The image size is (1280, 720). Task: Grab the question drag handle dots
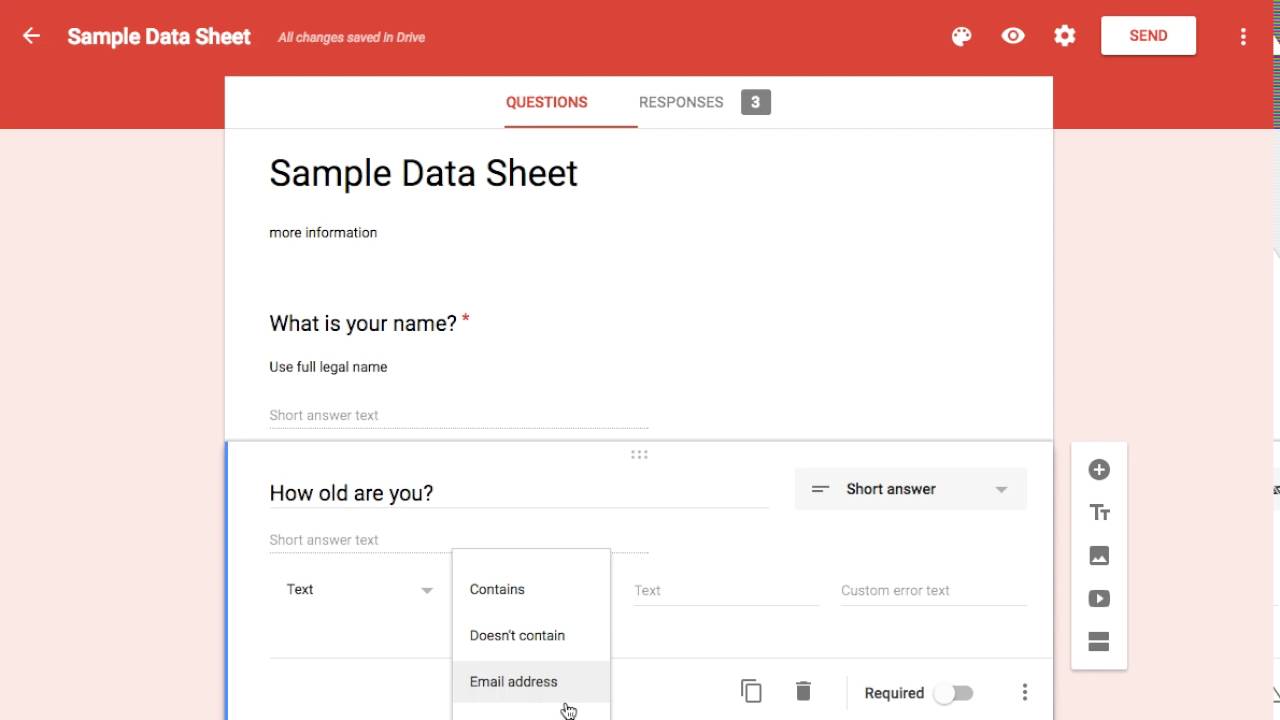[x=639, y=455]
